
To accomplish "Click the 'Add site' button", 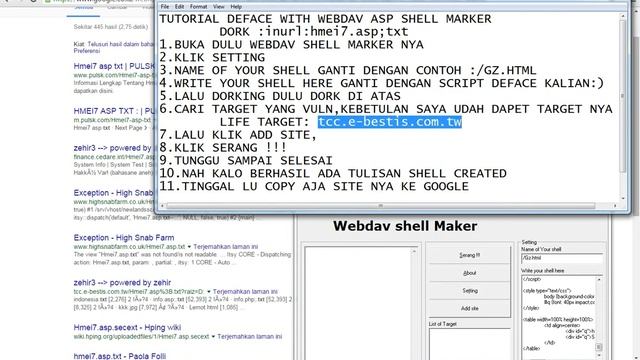I will coord(469,309).
